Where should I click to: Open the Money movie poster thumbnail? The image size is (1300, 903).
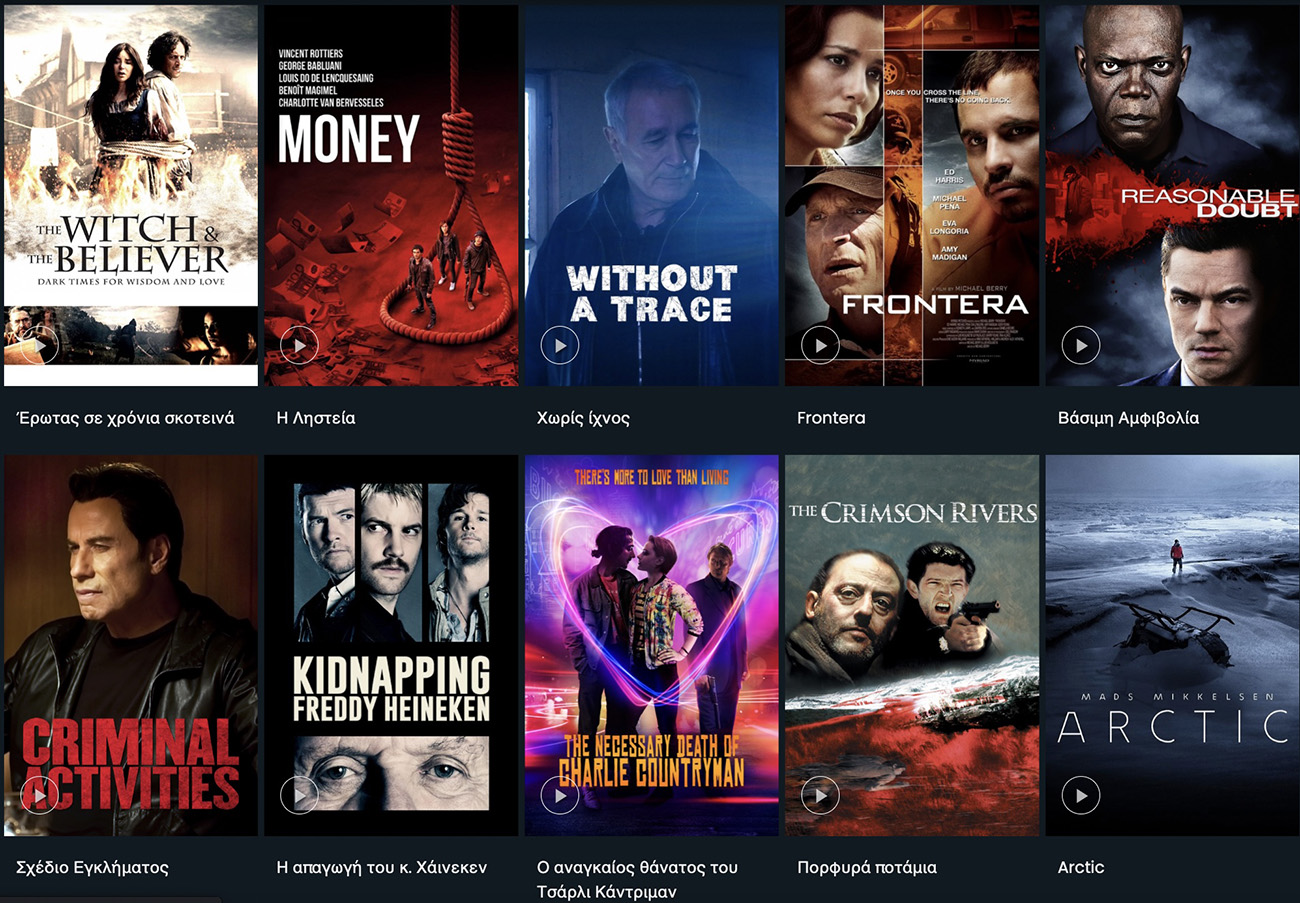[x=391, y=195]
